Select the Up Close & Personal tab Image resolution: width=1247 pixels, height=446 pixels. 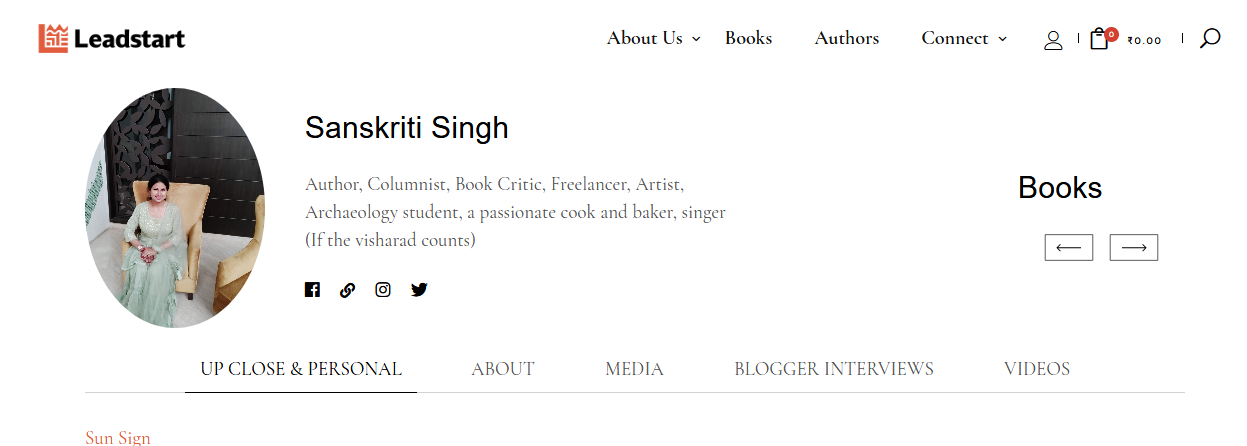click(301, 369)
